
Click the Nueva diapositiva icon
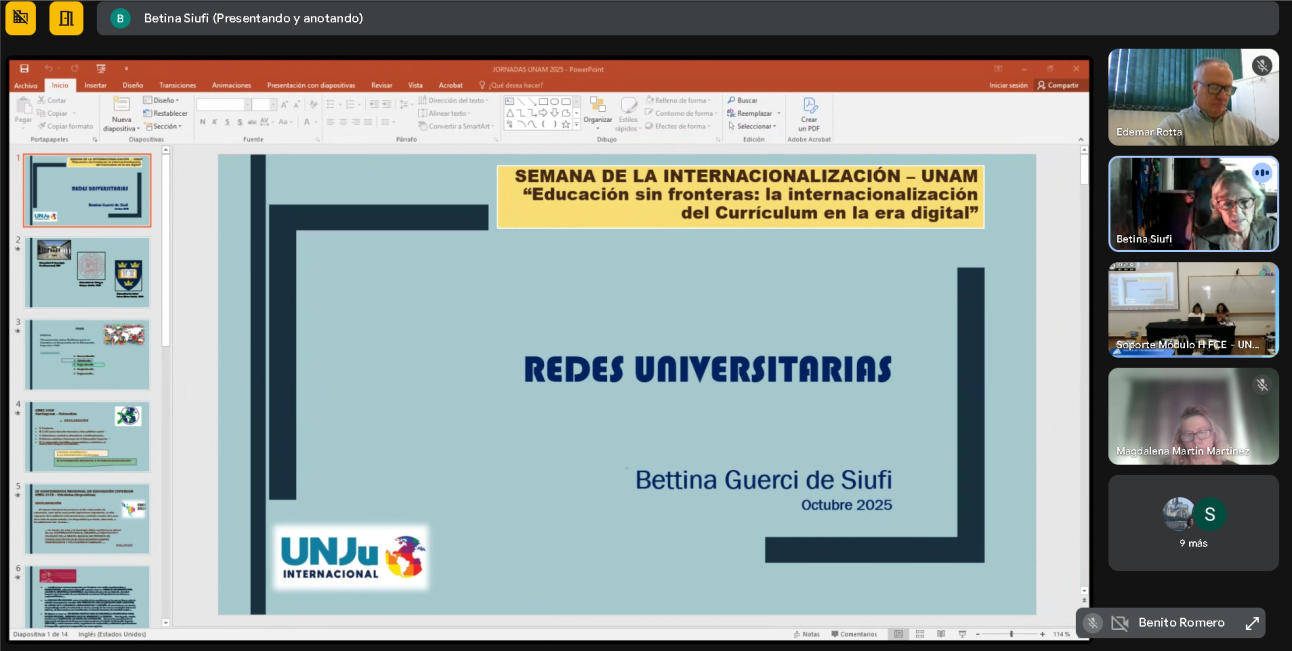[x=121, y=106]
